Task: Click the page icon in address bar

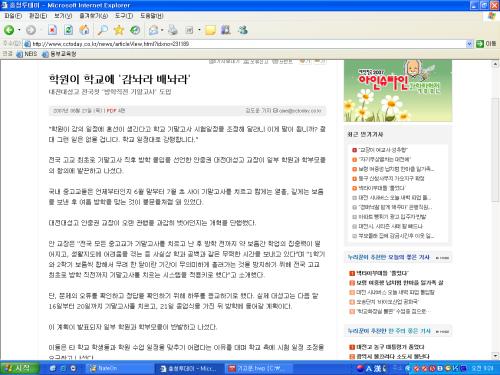Action: (28, 44)
